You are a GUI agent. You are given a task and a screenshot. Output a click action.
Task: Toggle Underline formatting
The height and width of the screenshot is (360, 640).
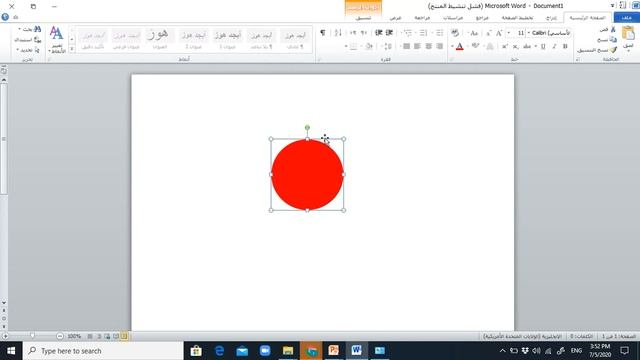pyautogui.click(x=543, y=47)
